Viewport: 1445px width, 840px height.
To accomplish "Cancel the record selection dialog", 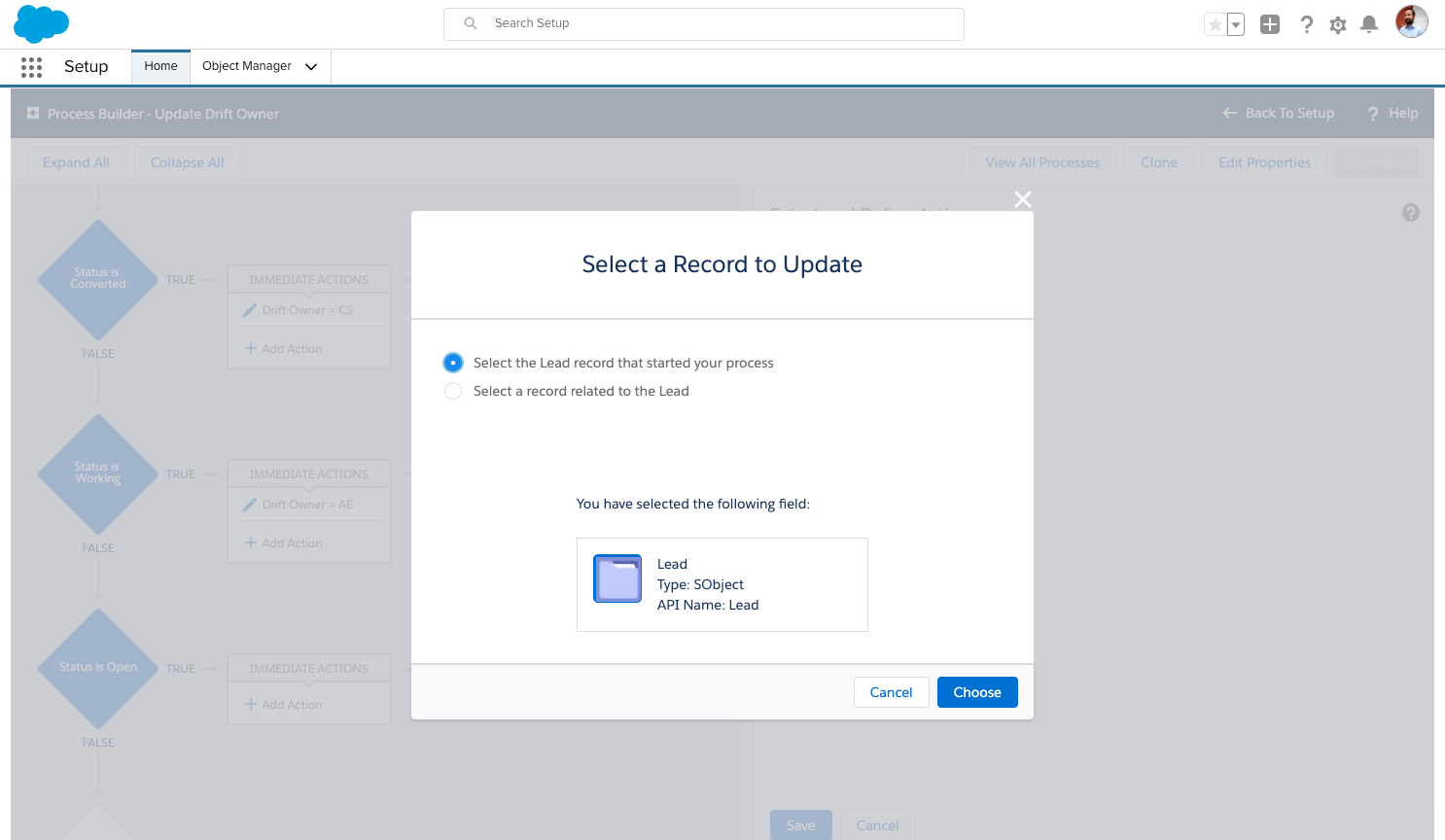I will [891, 692].
